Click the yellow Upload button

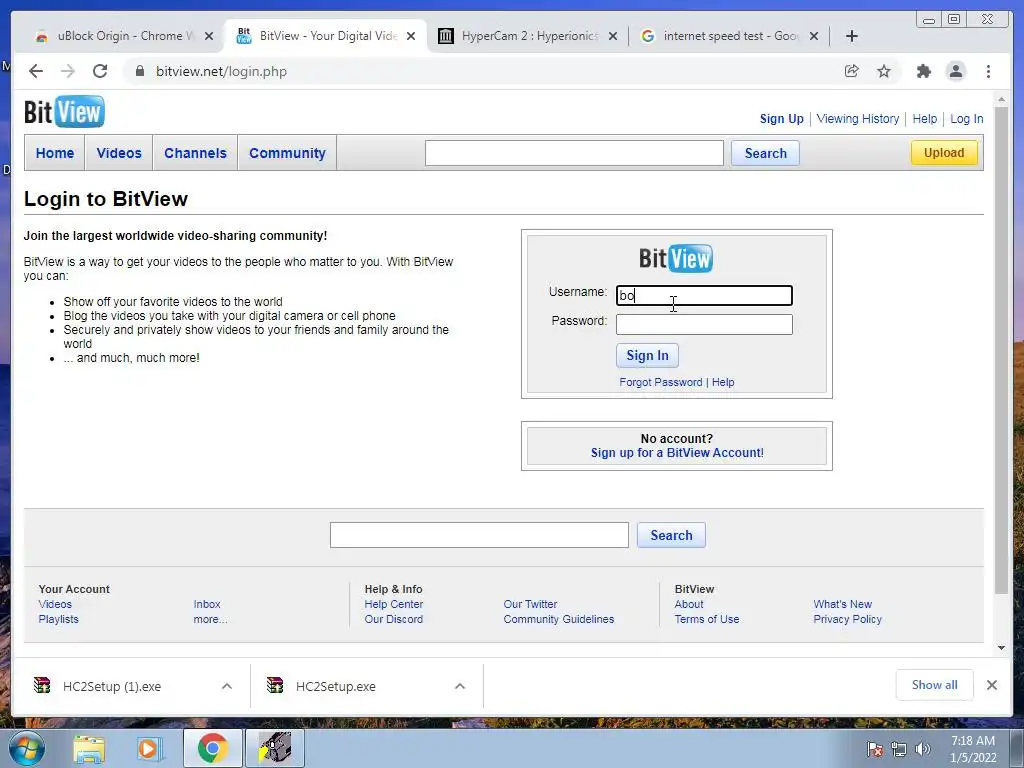944,153
